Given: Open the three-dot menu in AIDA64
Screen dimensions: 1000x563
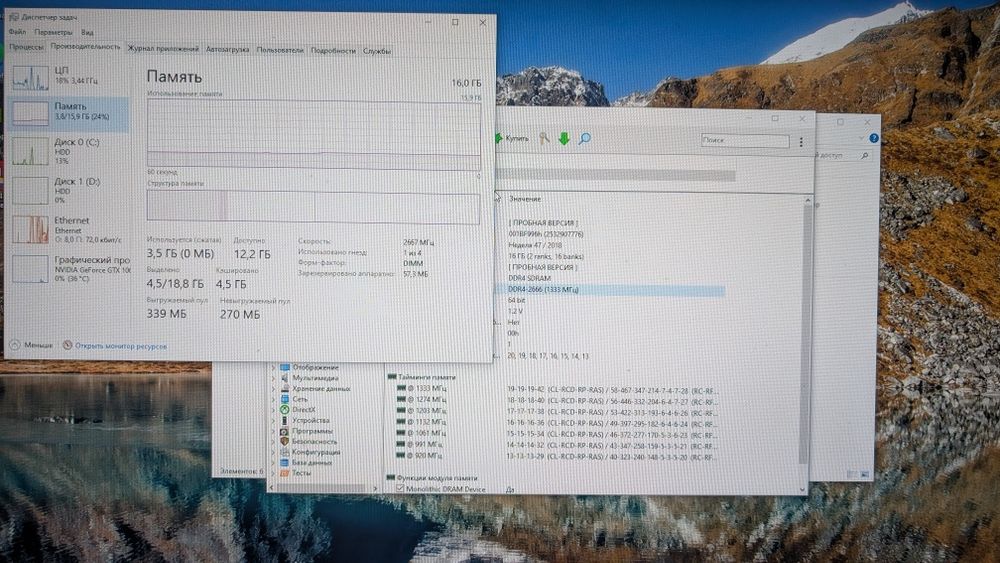Looking at the screenshot, I should pyautogui.click(x=801, y=142).
